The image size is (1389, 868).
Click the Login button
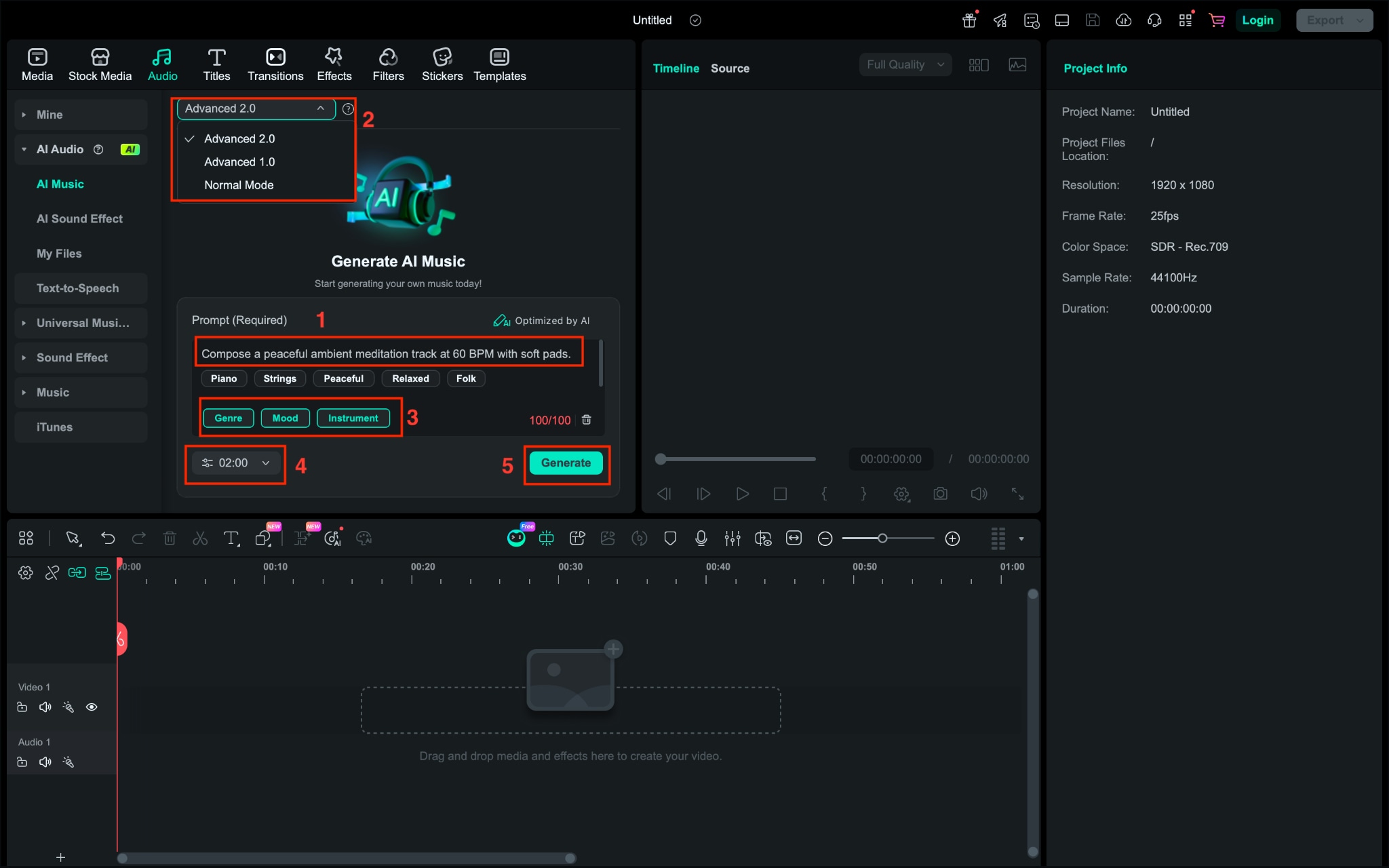[x=1258, y=20]
